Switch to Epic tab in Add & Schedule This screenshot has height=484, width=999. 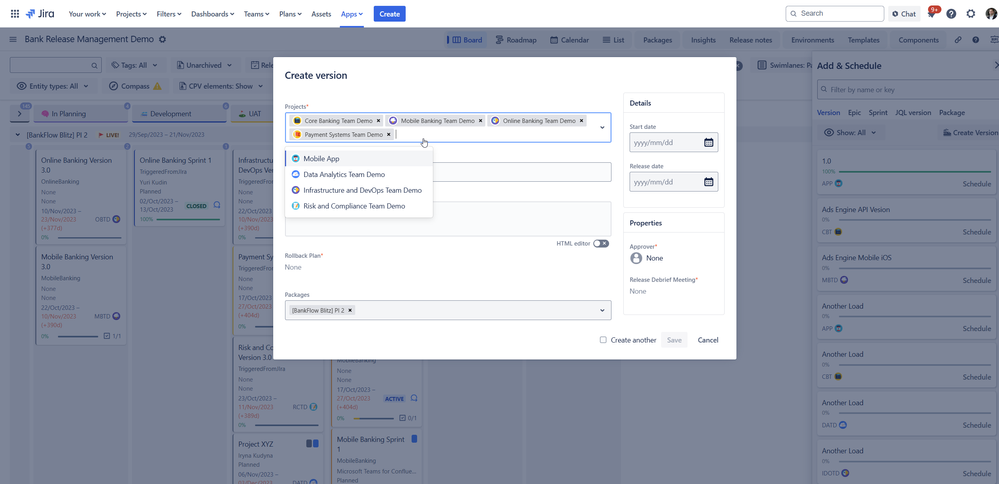coord(854,113)
